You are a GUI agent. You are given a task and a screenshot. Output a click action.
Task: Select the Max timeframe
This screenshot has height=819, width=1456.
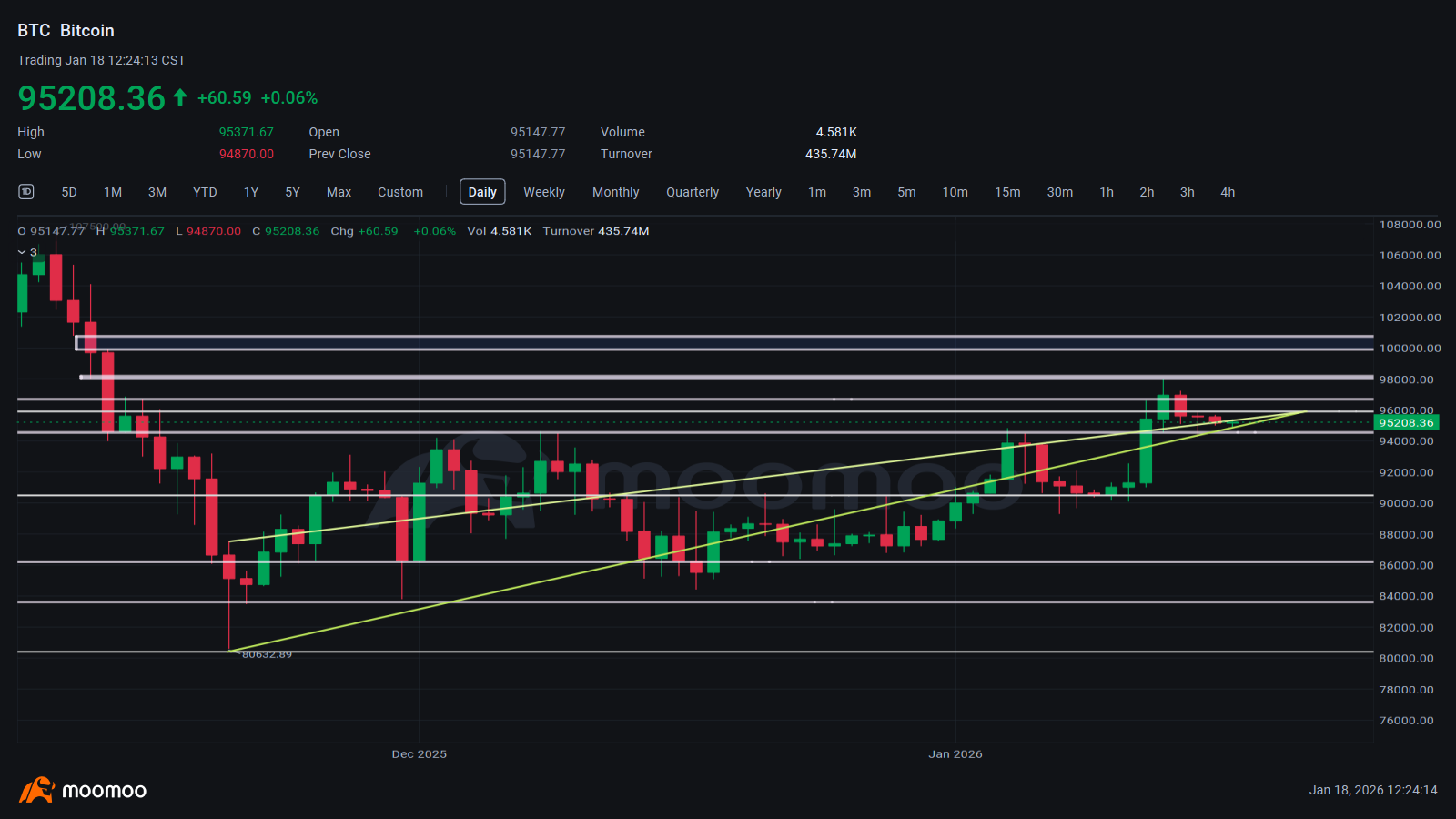pos(339,192)
